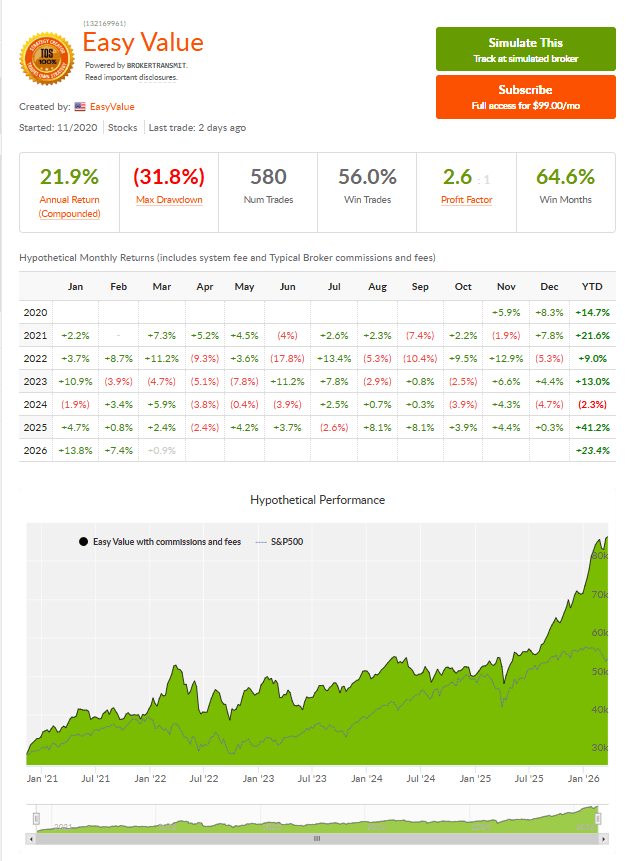Image resolution: width=633 pixels, height=861 pixels.
Task: Select the 2025 YTD +41.2% cell
Action: pos(592,427)
